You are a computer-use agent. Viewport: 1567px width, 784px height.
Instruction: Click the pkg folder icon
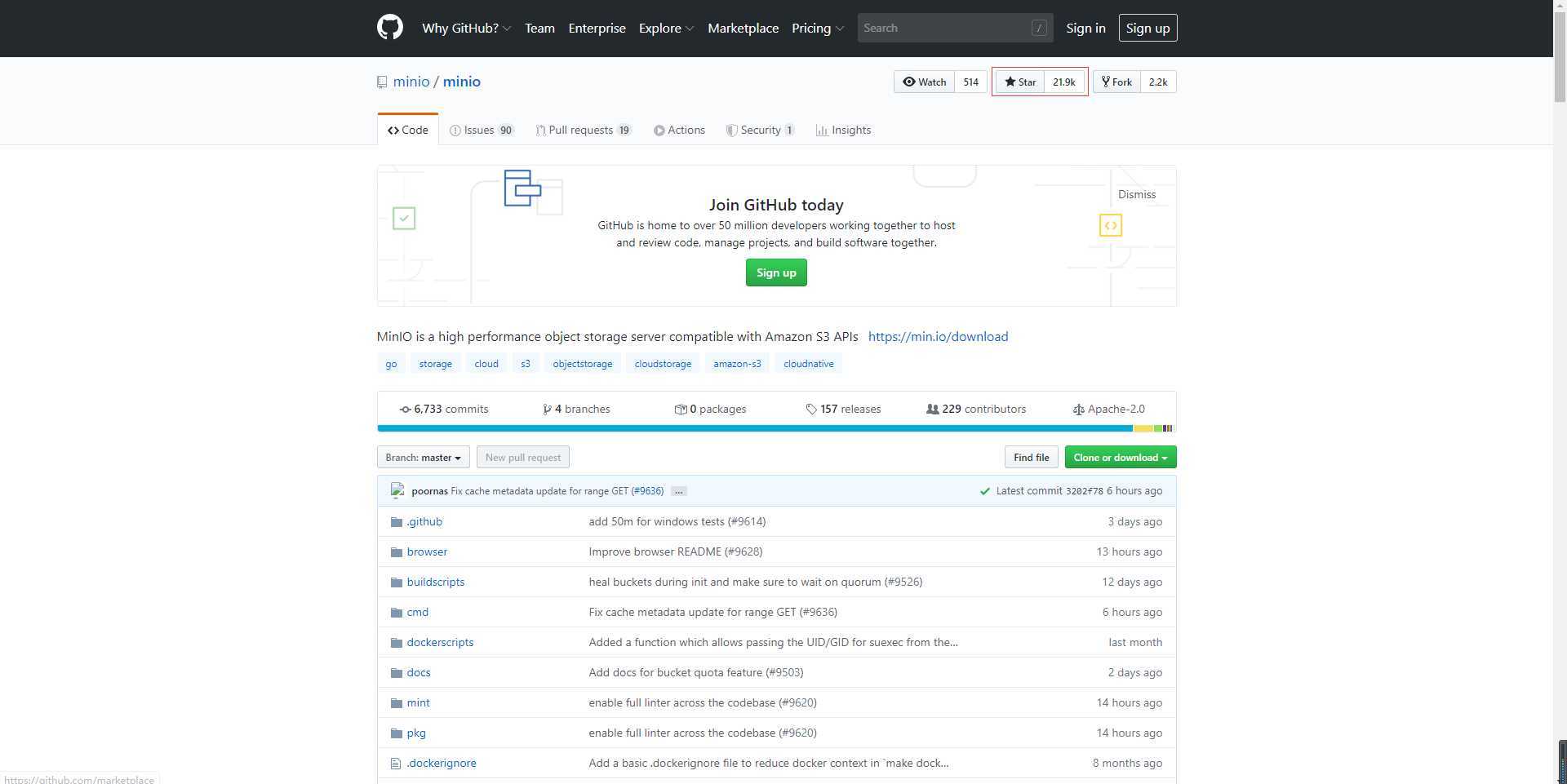click(x=397, y=733)
